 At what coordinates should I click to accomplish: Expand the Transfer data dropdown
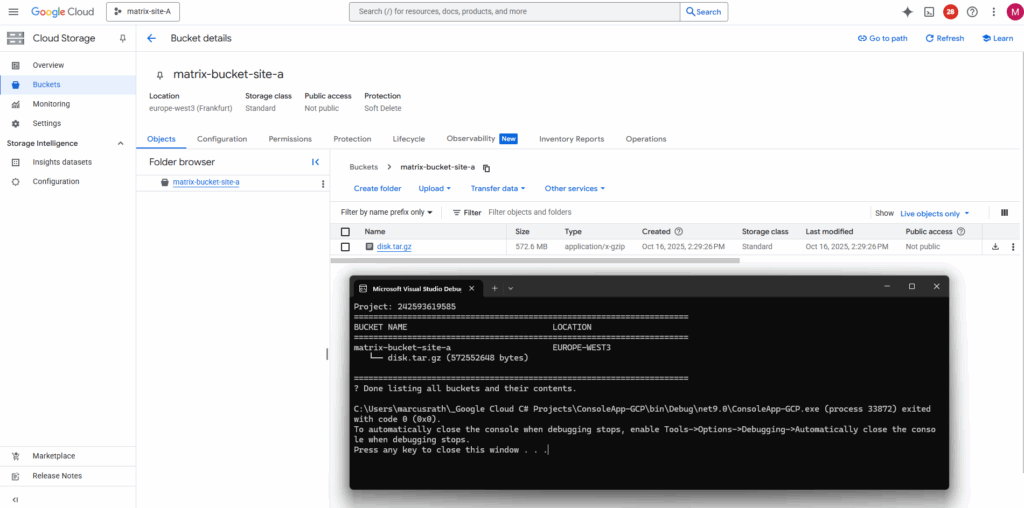click(x=497, y=188)
